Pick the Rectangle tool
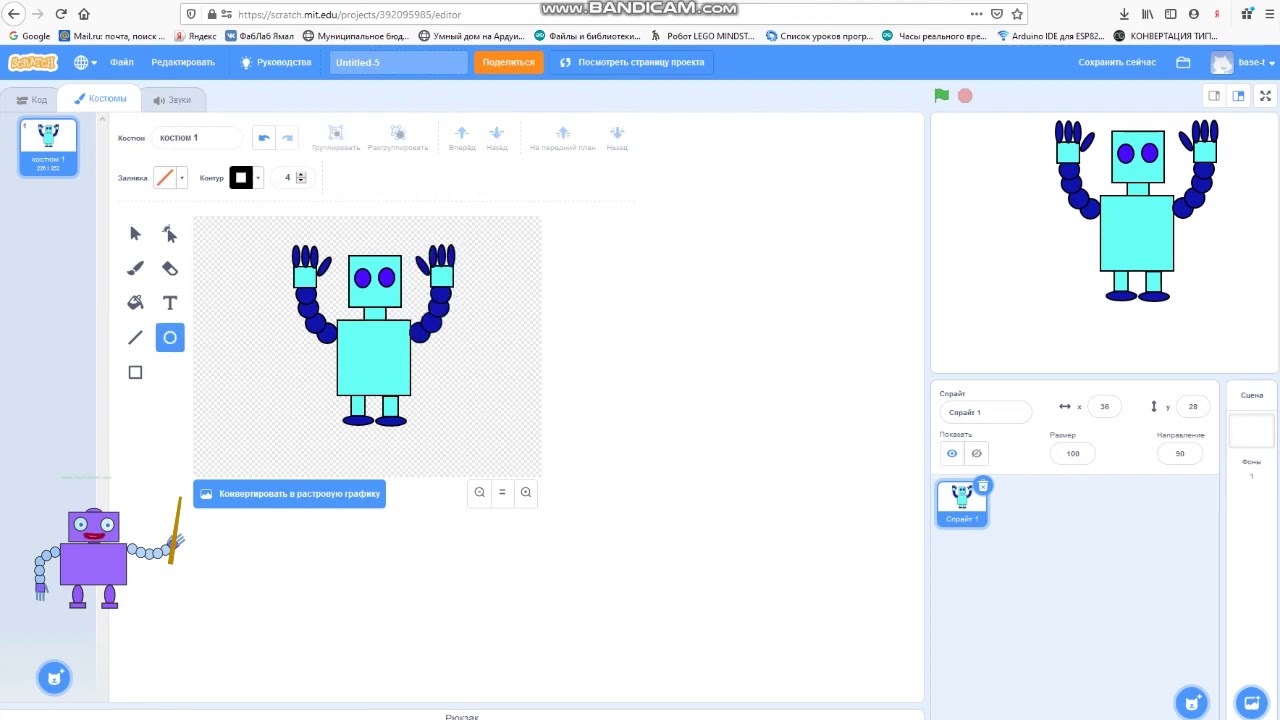 (135, 373)
